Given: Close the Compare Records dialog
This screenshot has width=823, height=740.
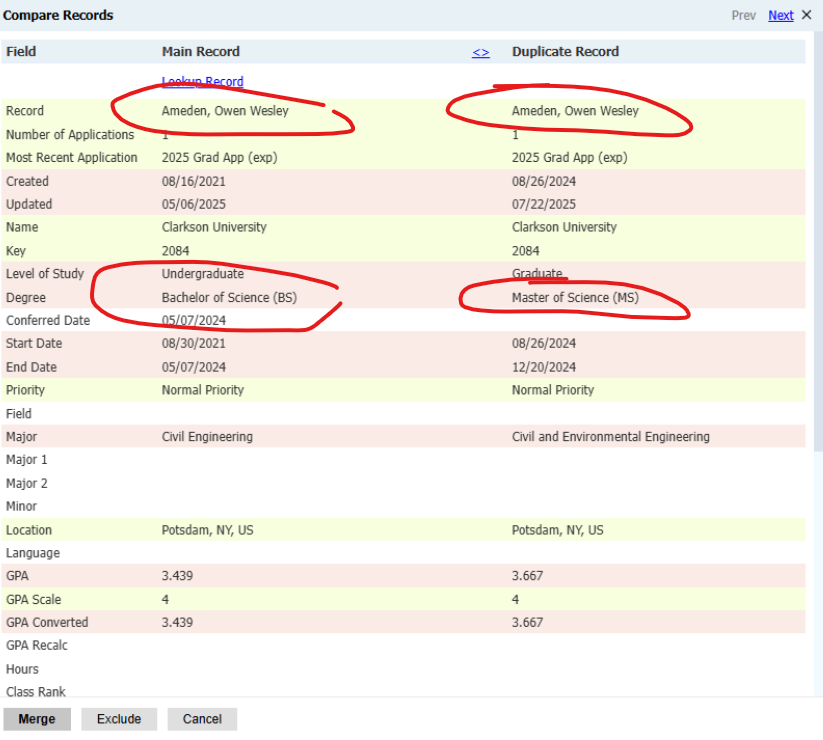Looking at the screenshot, I should (807, 15).
